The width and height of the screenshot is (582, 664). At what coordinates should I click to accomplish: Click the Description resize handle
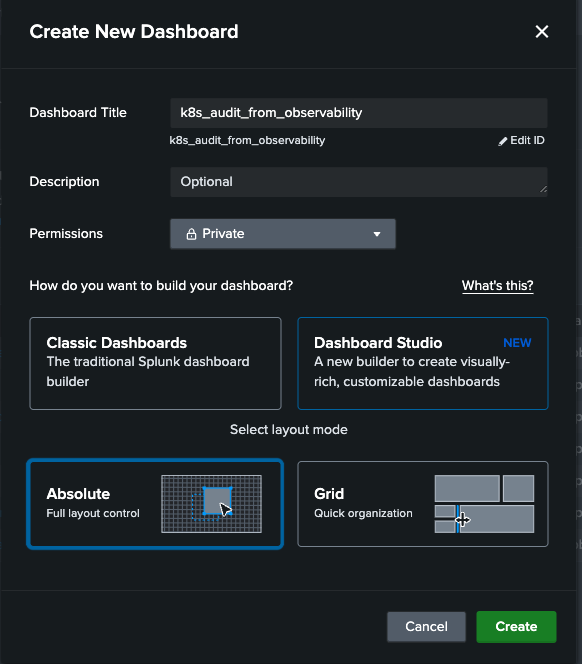(543, 189)
